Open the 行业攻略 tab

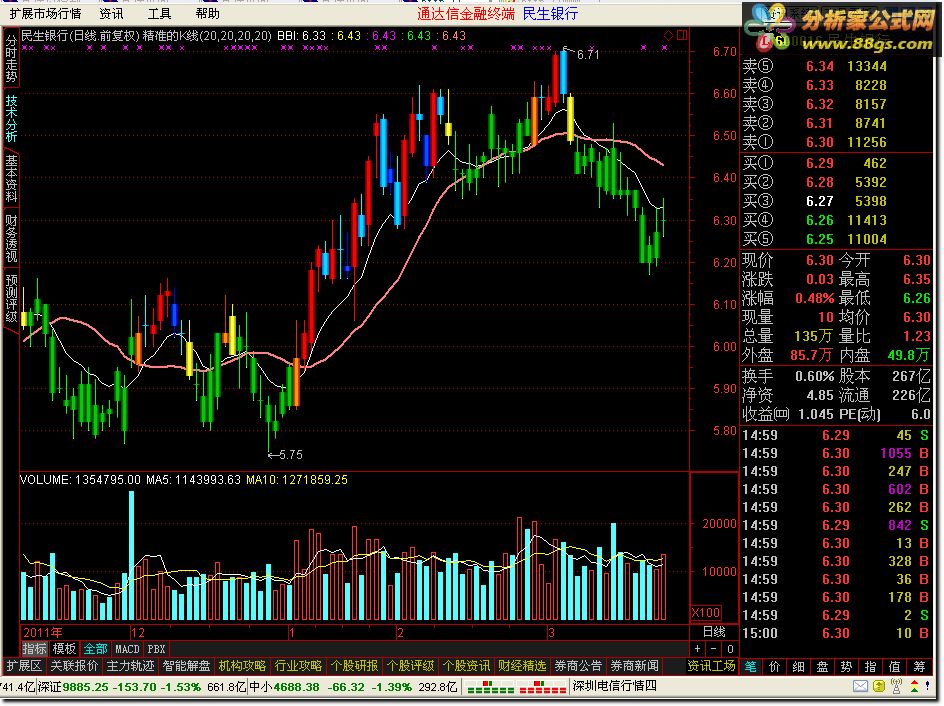(x=298, y=666)
